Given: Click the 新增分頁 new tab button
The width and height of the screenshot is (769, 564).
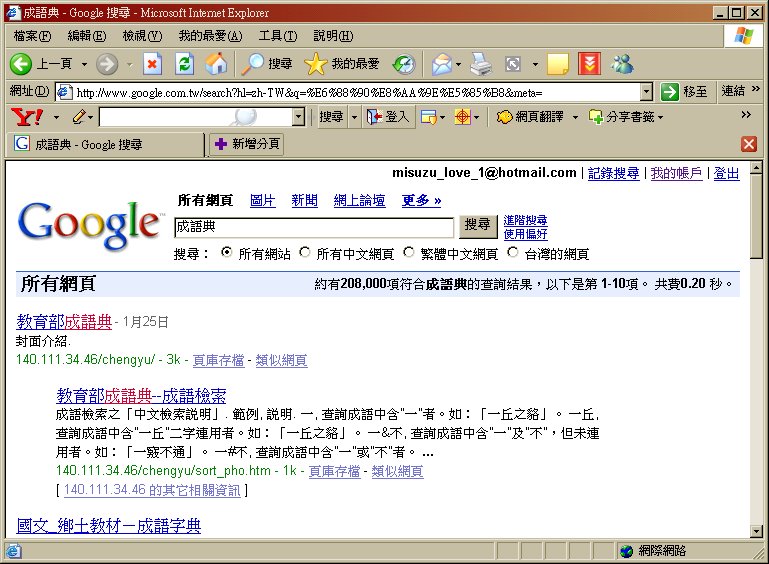Looking at the screenshot, I should (247, 144).
